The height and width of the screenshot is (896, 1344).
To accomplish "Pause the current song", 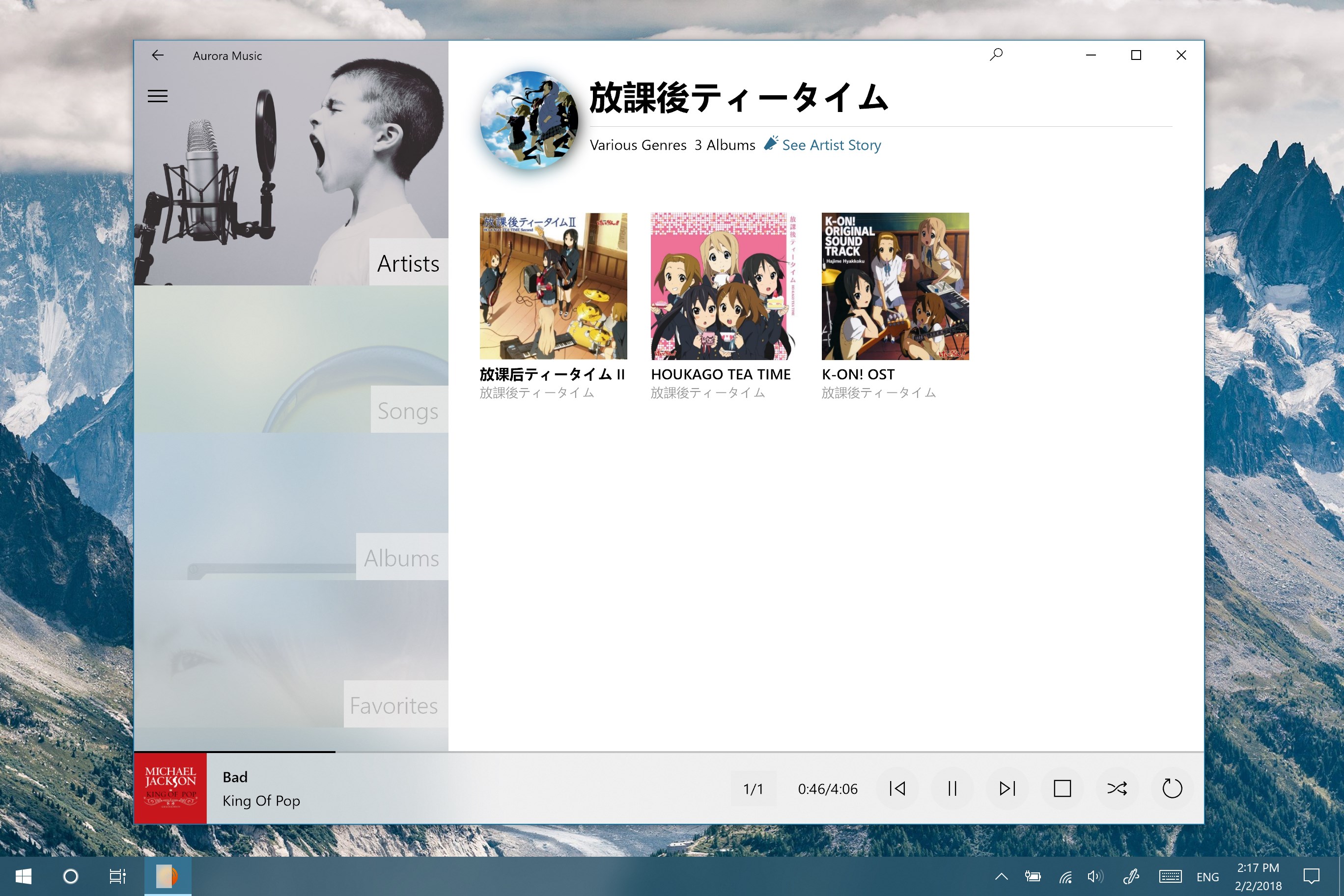I will pos(952,788).
